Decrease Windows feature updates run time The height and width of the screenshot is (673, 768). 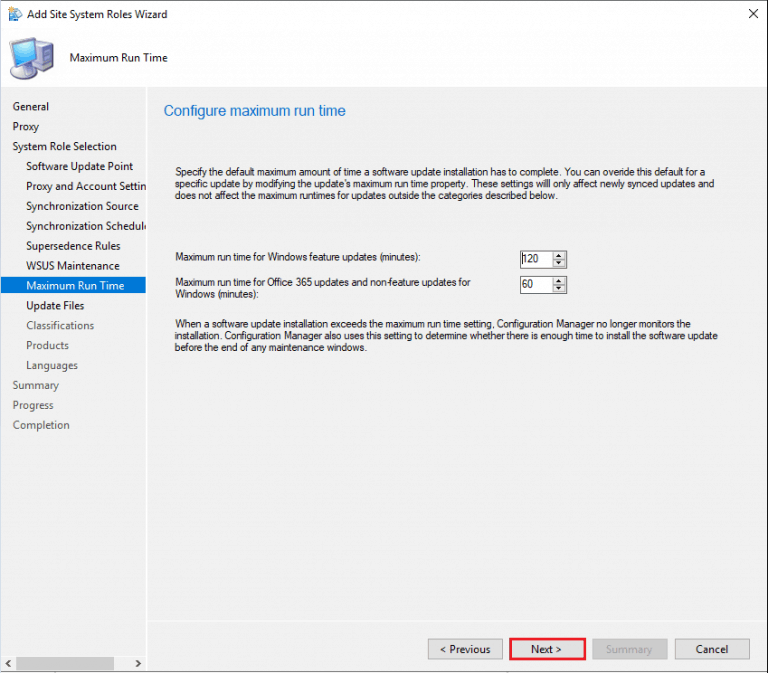[559, 264]
